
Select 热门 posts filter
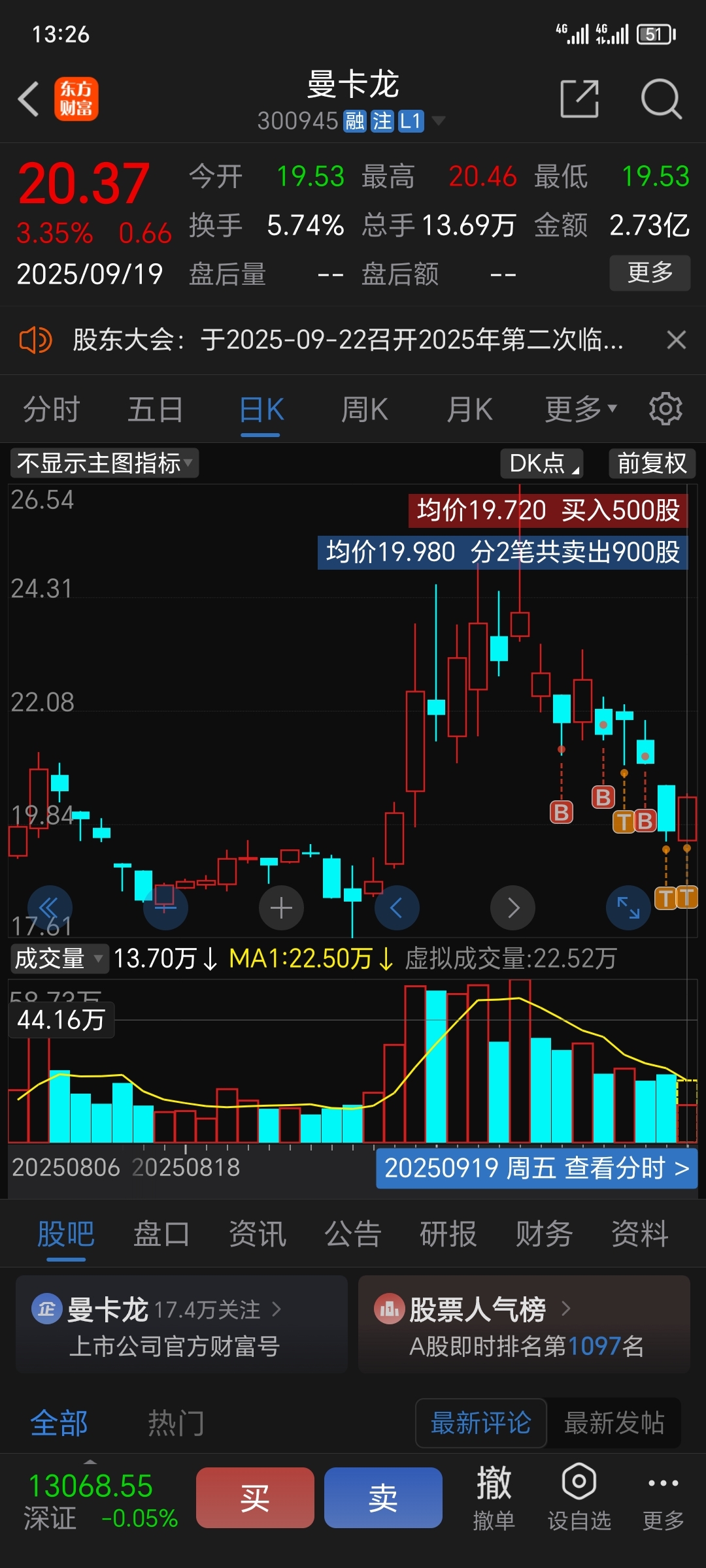coord(176,1423)
